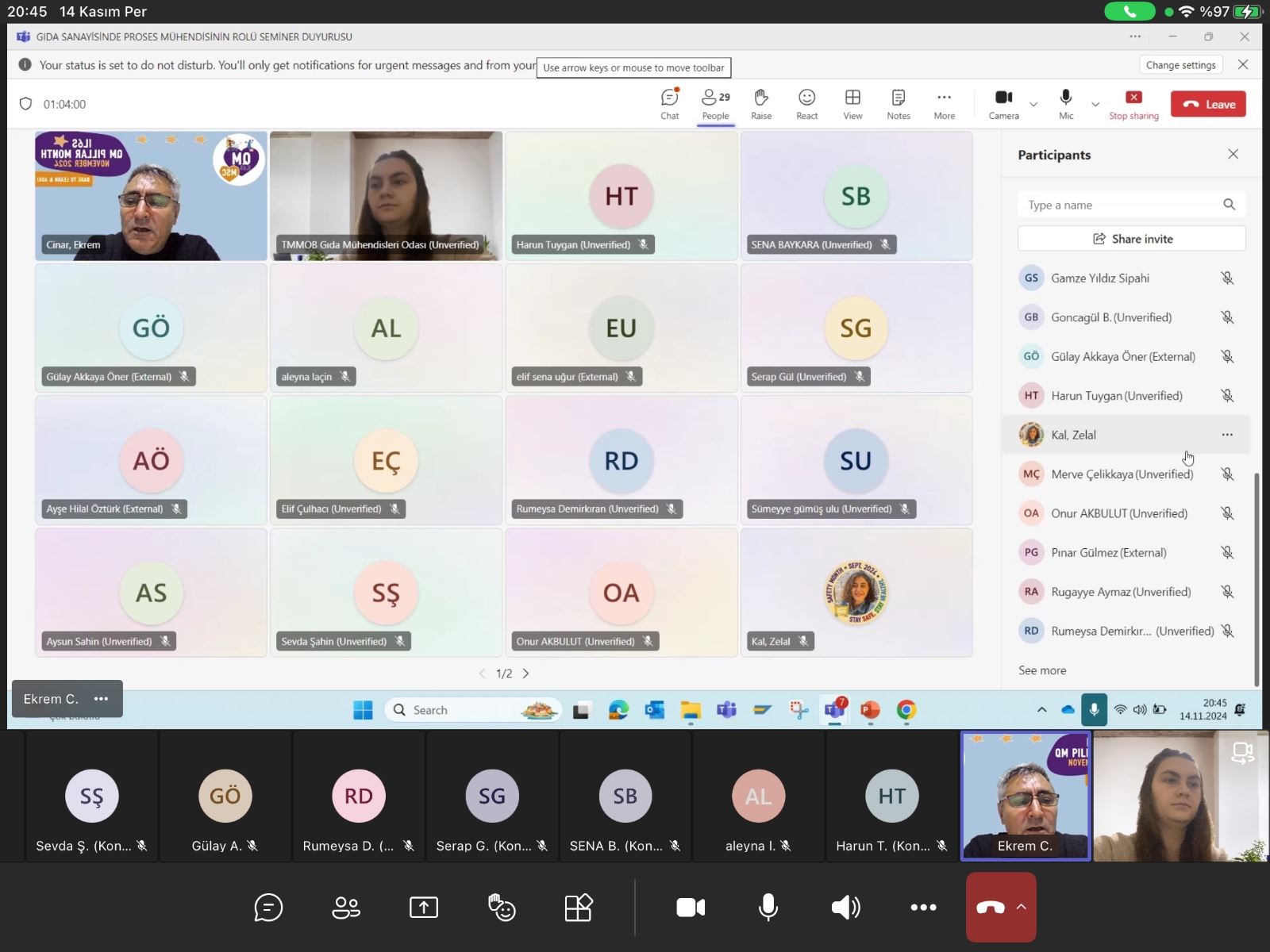Image resolution: width=1270 pixels, height=952 pixels.
Task: Expand the Mic options dropdown arrow
Action: coord(1095,104)
